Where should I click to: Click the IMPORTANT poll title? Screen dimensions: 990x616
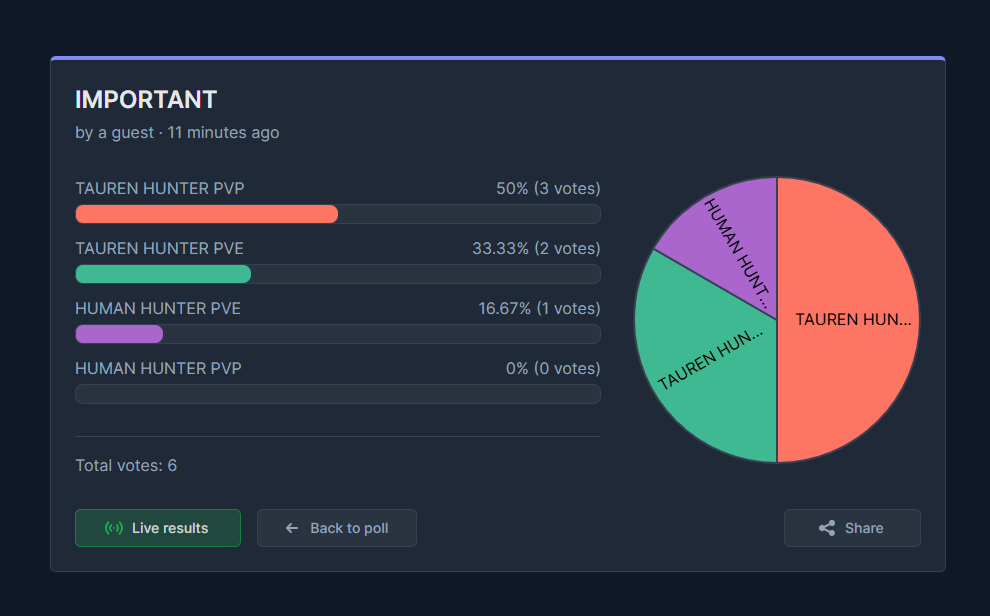(x=146, y=99)
